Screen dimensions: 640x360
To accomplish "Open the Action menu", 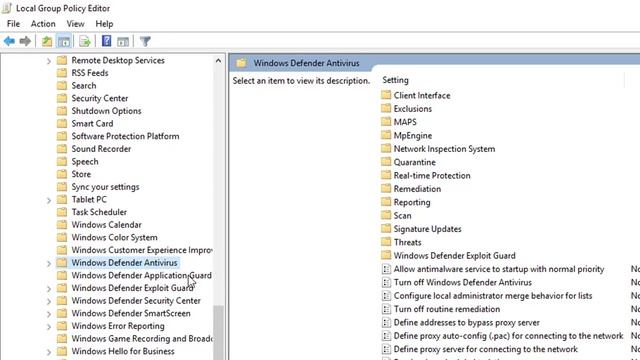I will click(43, 24).
